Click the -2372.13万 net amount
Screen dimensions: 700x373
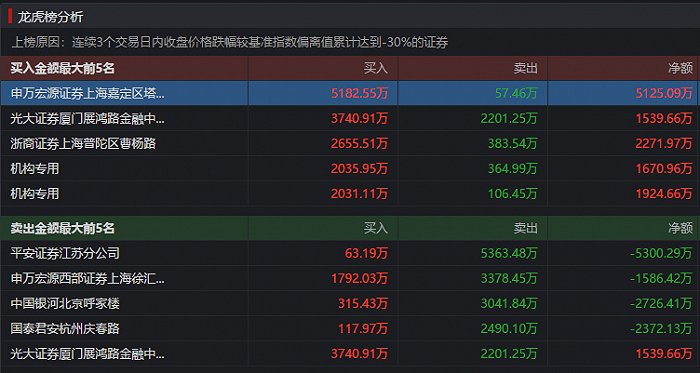pyautogui.click(x=661, y=329)
